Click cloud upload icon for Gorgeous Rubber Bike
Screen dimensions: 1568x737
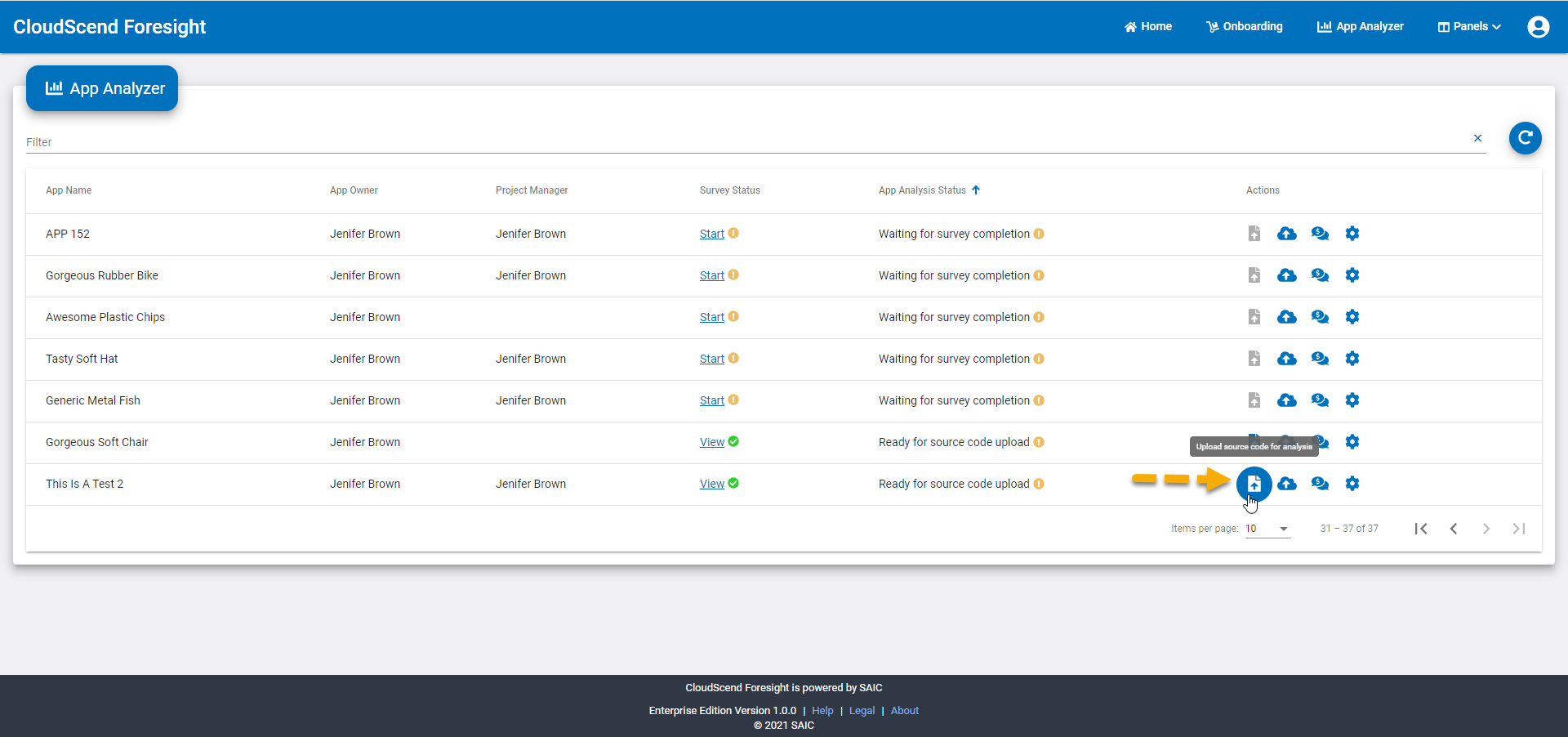(x=1287, y=275)
